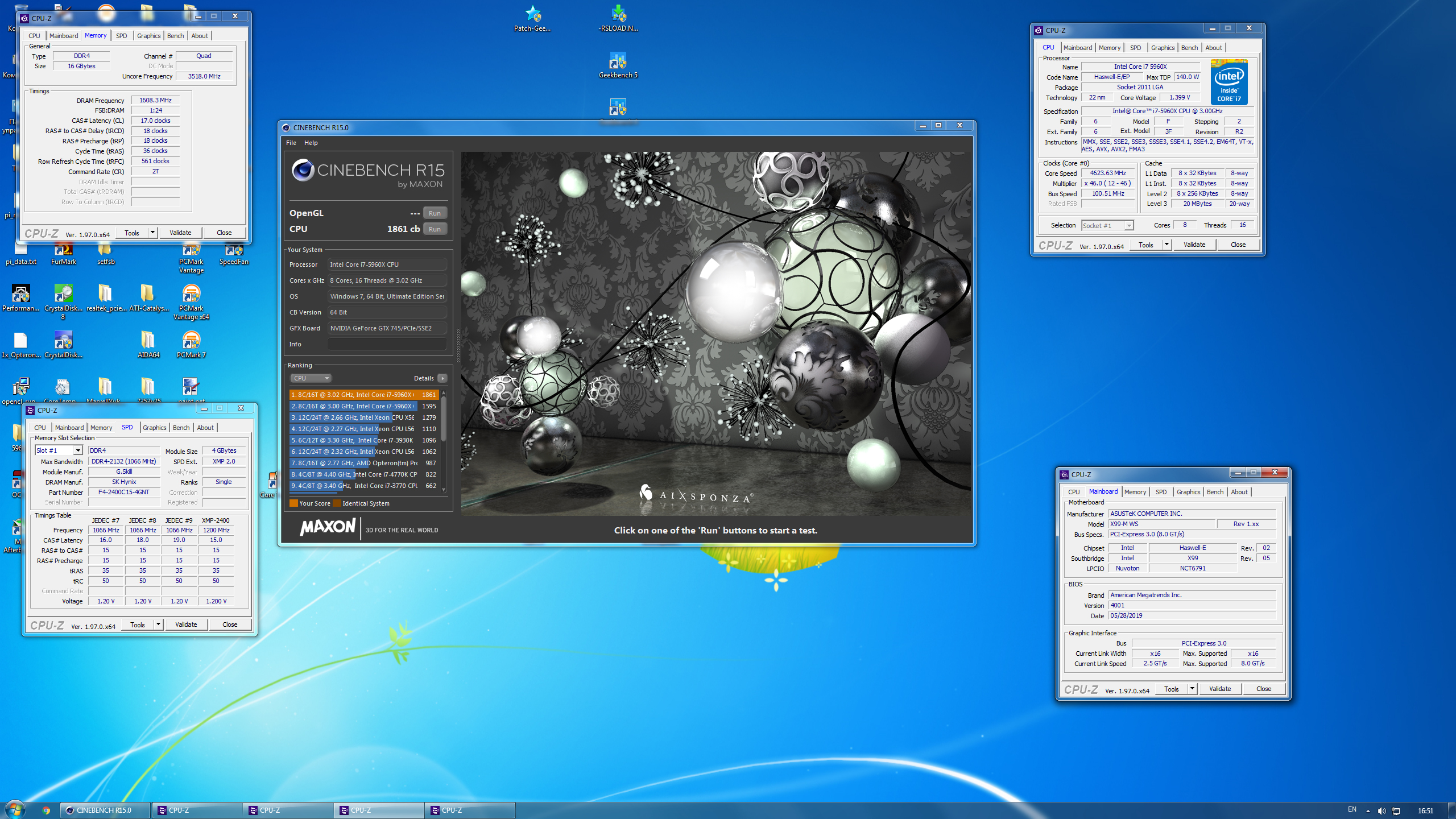This screenshot has width=1456, height=819.
Task: Select ranking row '8C/16T @ 2.77 GHz' AMD Opteron
Action: [364, 463]
